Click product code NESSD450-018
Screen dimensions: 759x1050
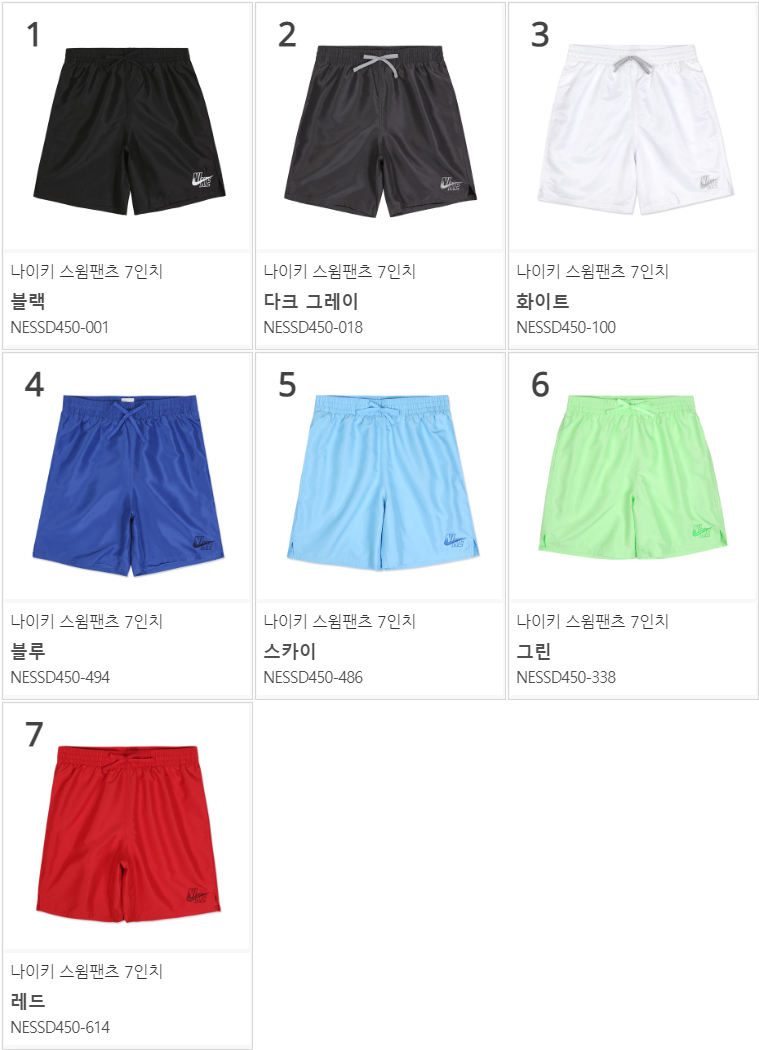pos(313,327)
